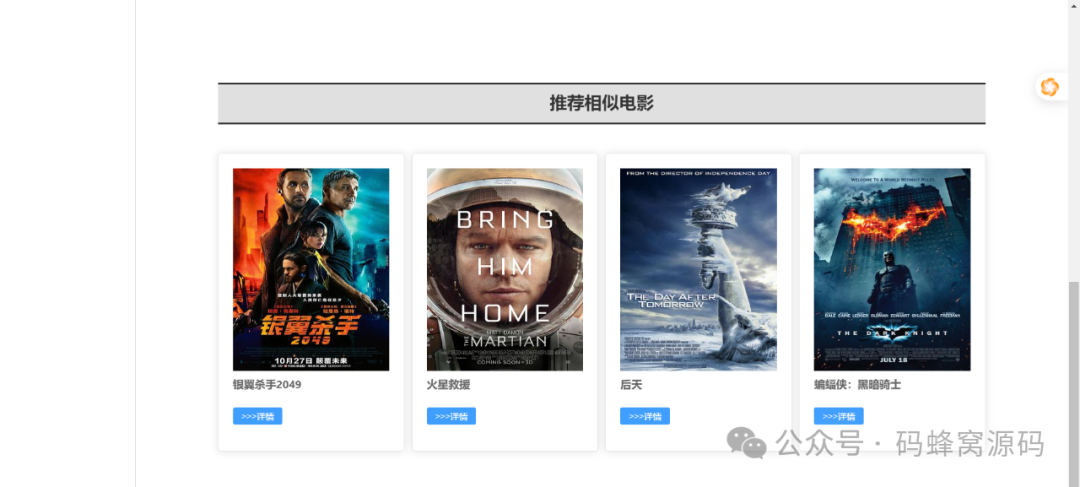Image resolution: width=1080 pixels, height=487 pixels.
Task: Open The Dark Knight poster image
Action: pos(892,269)
